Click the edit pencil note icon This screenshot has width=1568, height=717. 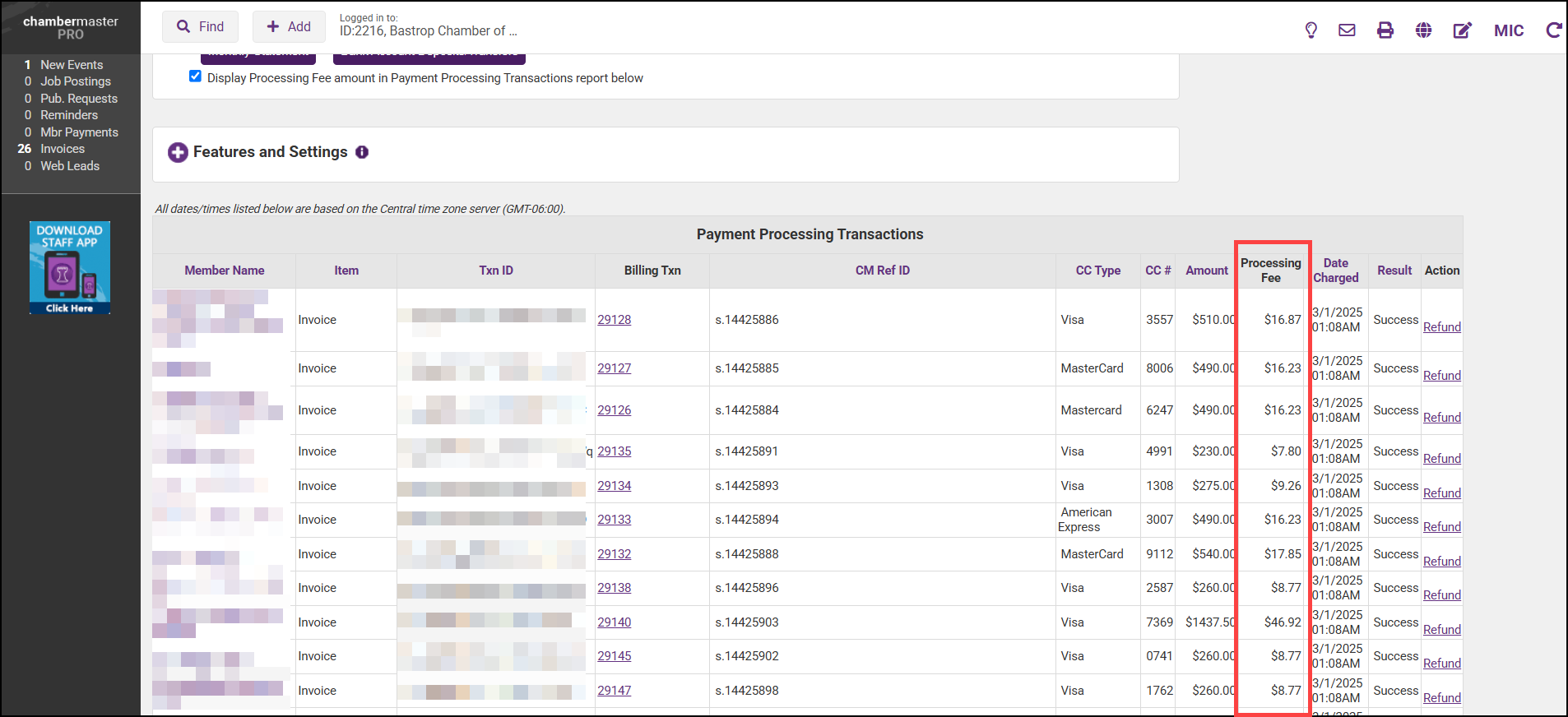pos(1462,30)
